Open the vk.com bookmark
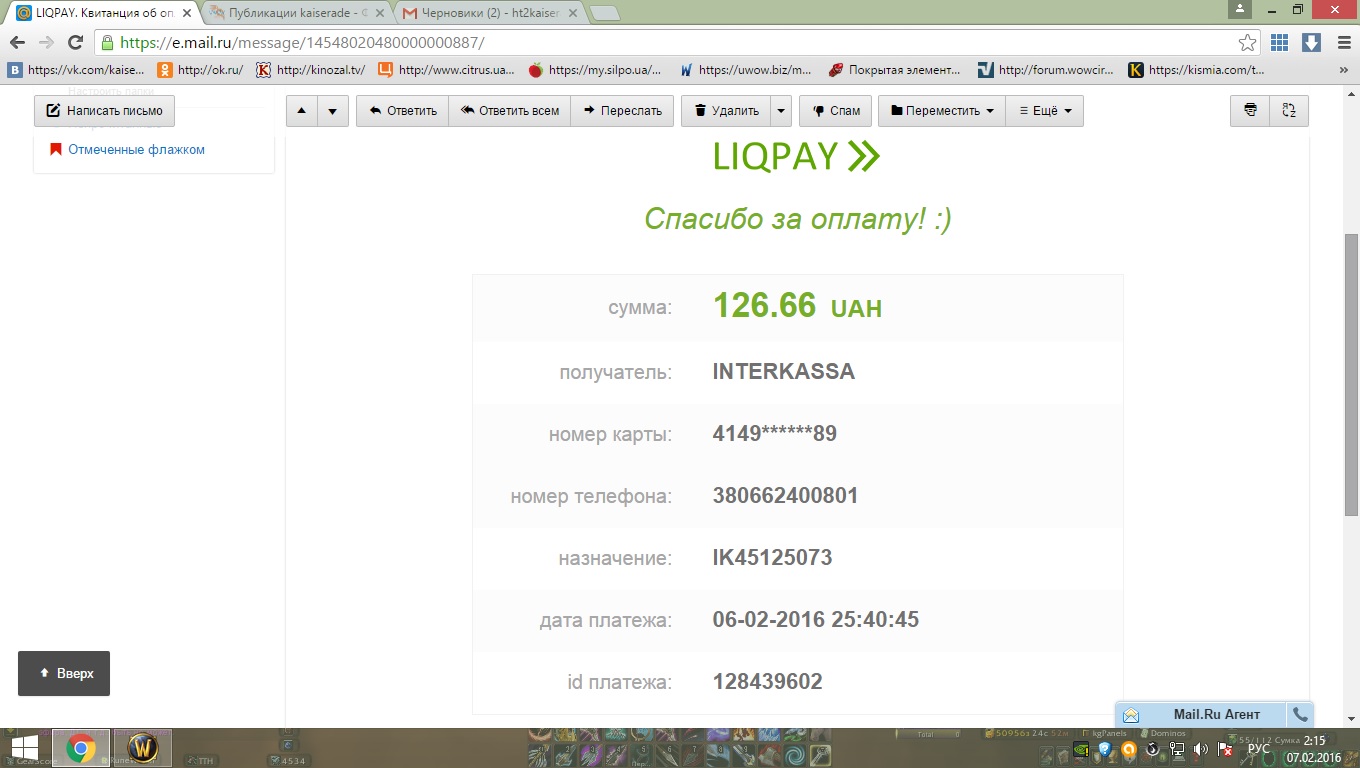Viewport: 1360px width, 768px height. (77, 70)
